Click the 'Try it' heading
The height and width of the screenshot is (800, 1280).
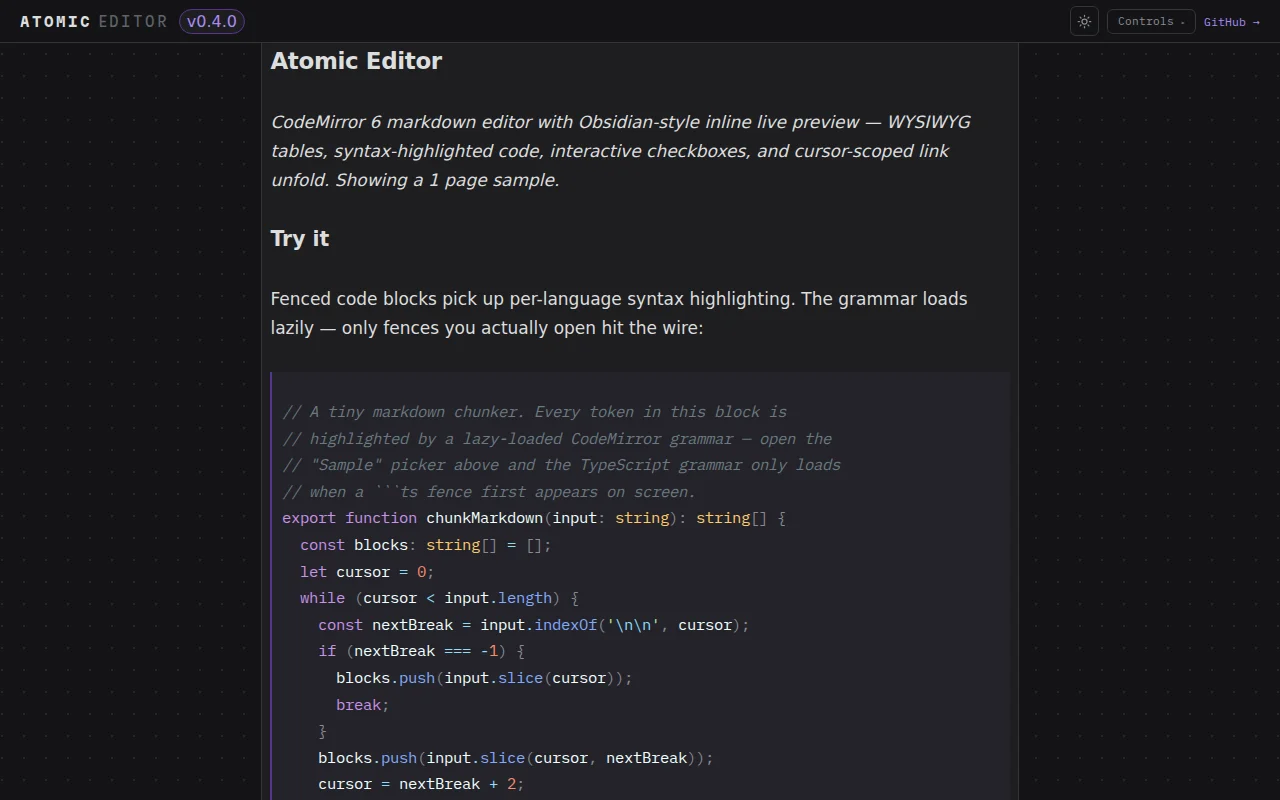click(x=300, y=238)
